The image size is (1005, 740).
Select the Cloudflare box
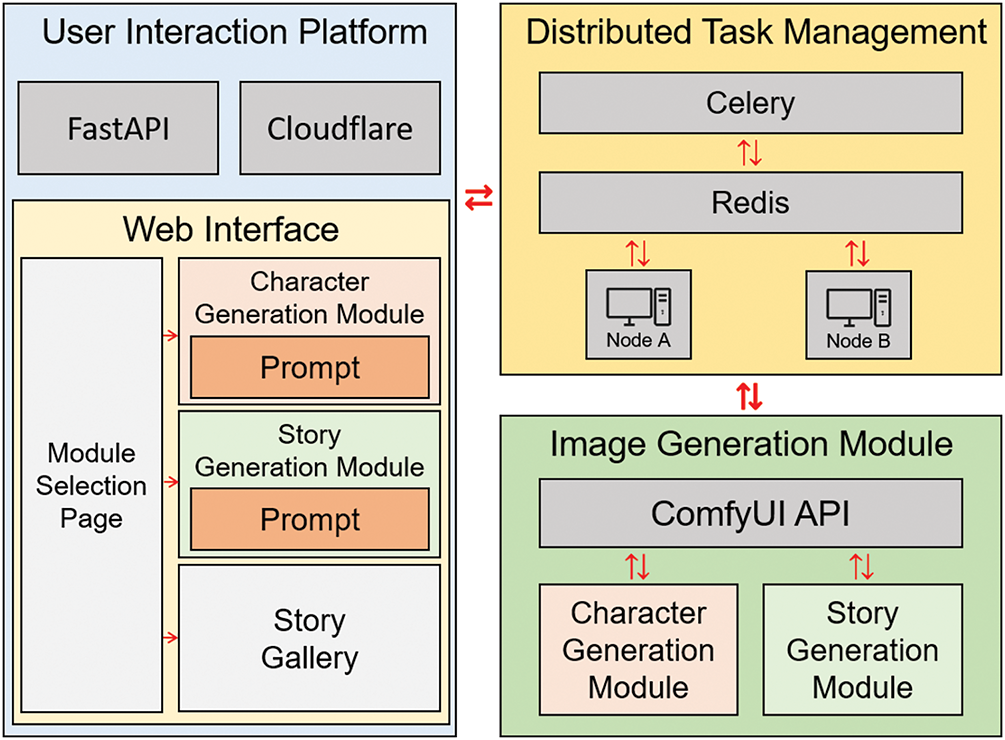pyautogui.click(x=339, y=128)
